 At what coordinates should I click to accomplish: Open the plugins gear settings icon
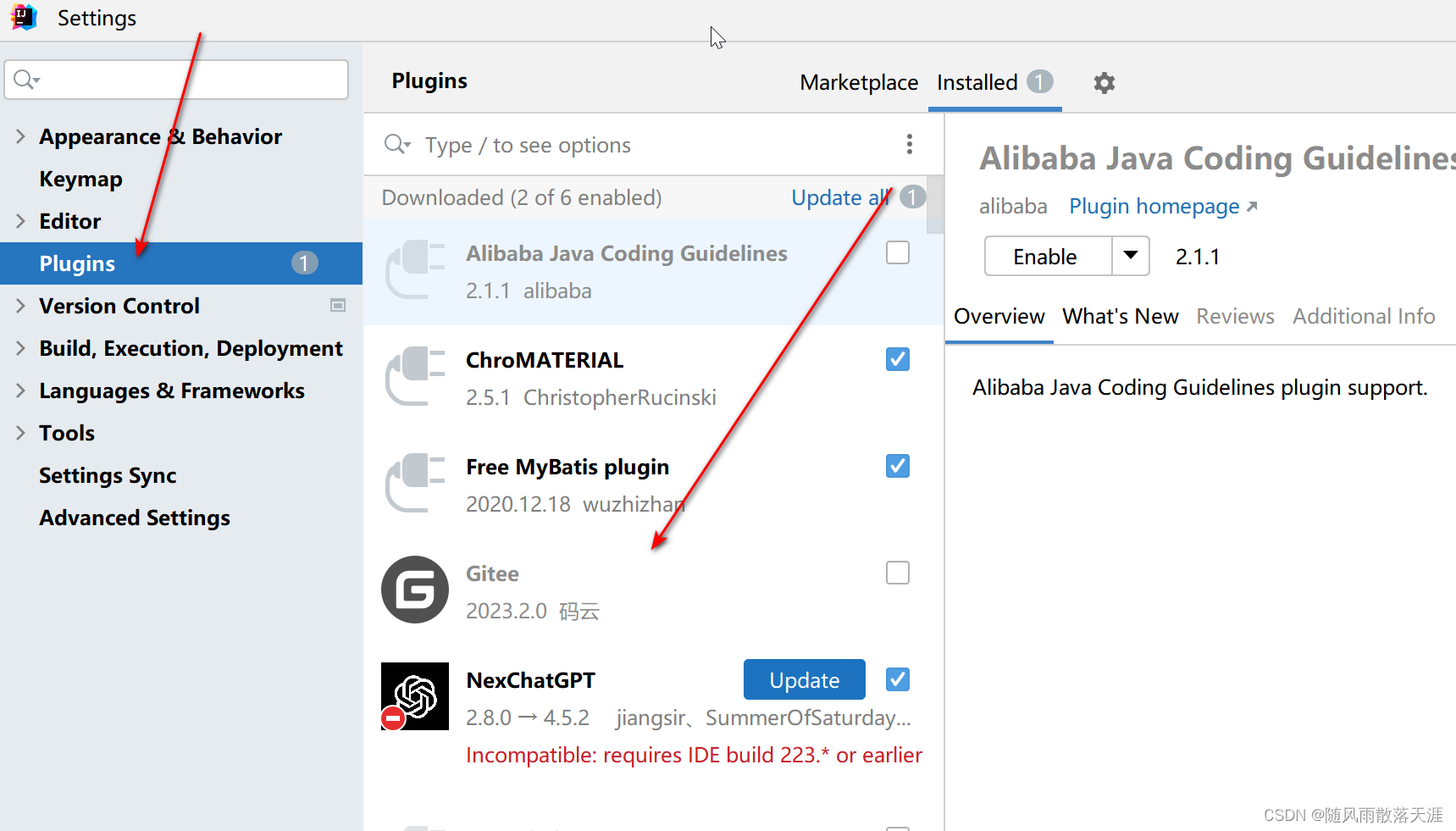(x=1104, y=83)
